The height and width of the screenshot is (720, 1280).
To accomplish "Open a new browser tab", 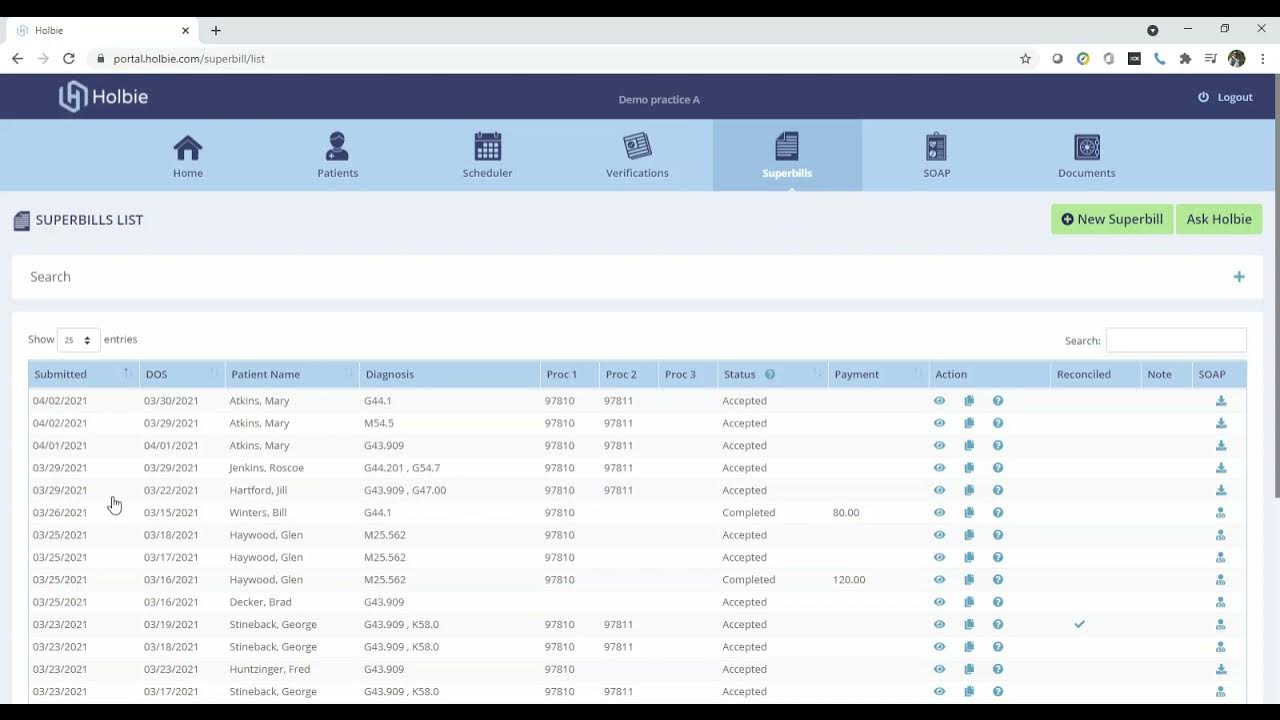I will pos(215,31).
